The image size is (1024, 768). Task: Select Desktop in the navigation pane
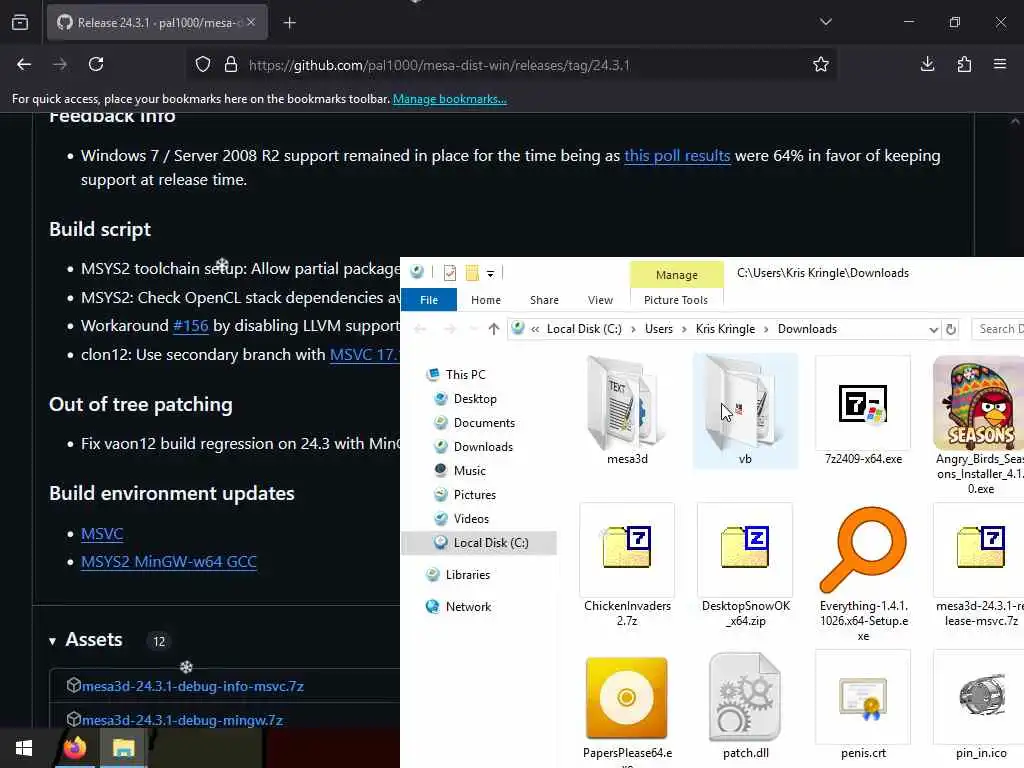pyautogui.click(x=475, y=399)
